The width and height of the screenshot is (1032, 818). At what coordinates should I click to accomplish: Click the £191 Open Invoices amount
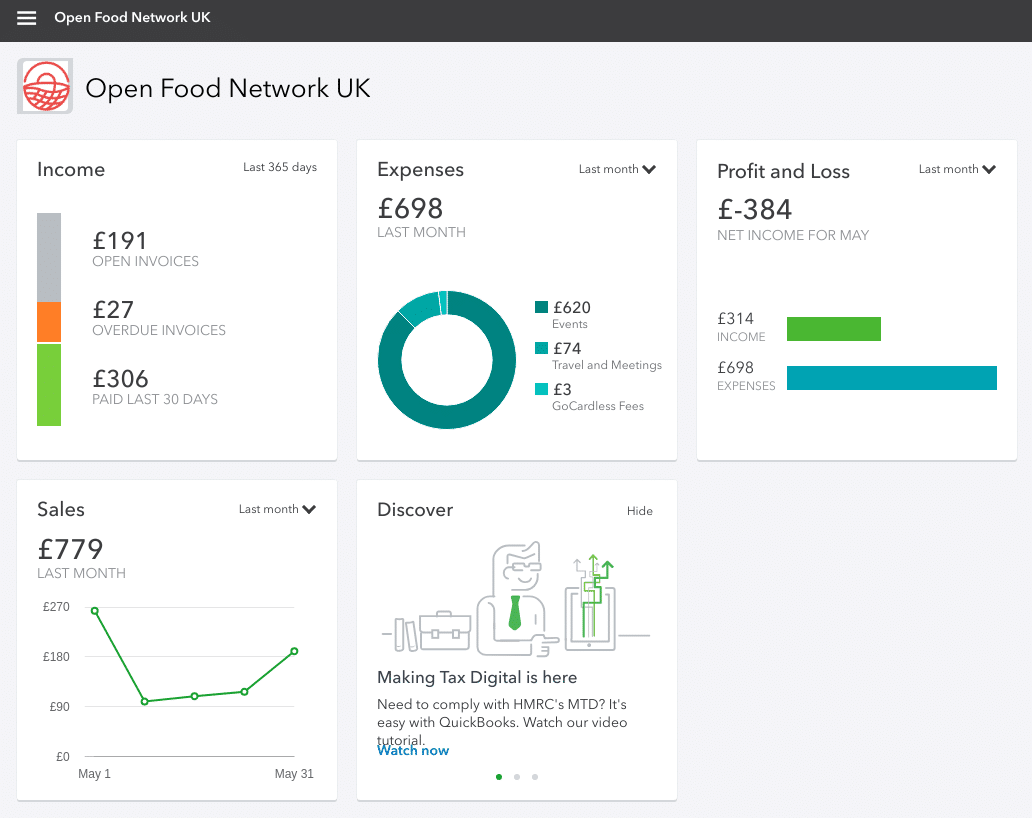(x=120, y=240)
